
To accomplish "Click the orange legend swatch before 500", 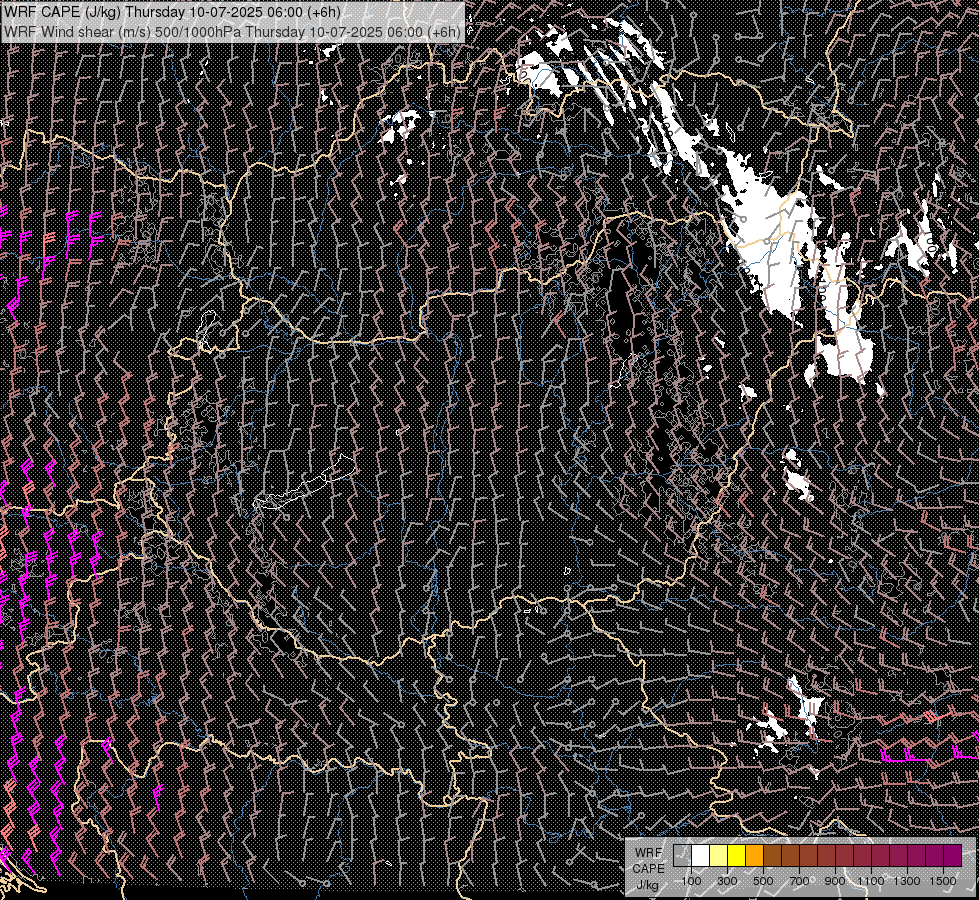I will [x=754, y=856].
